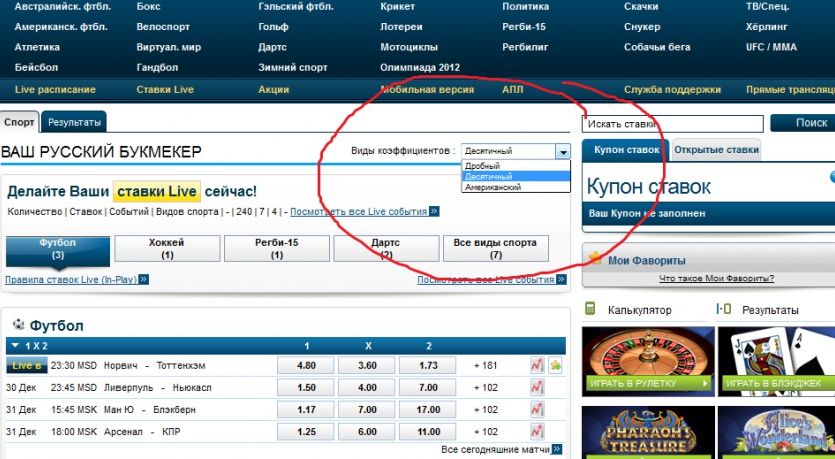Open the Alice's Wonderland game thumbnail

(x=776, y=432)
